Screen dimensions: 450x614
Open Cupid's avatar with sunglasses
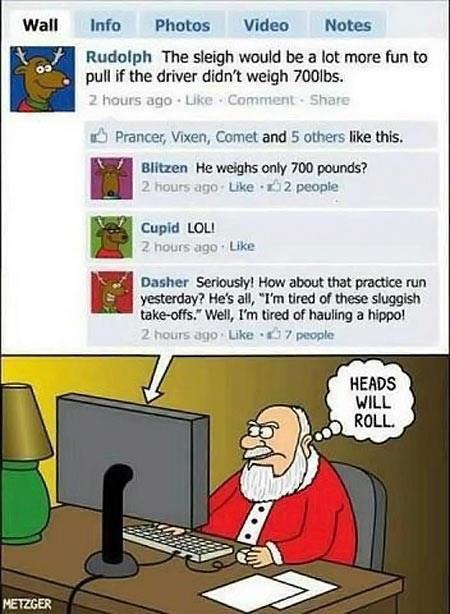click(x=111, y=237)
